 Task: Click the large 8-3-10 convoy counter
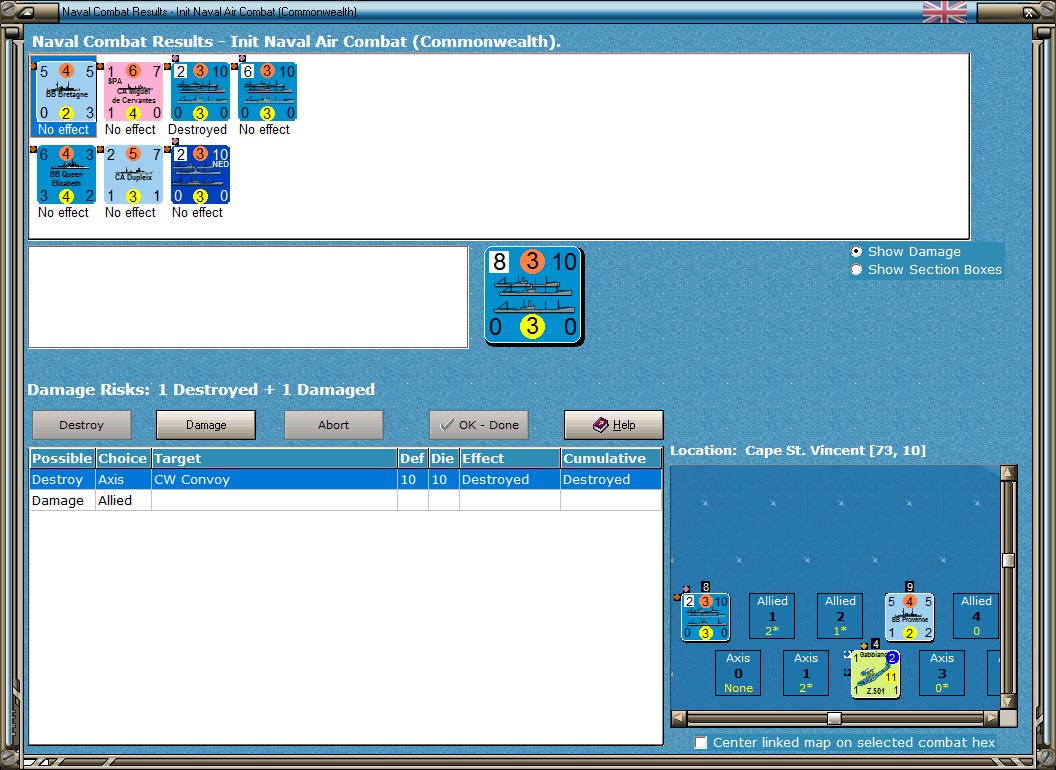pos(533,296)
